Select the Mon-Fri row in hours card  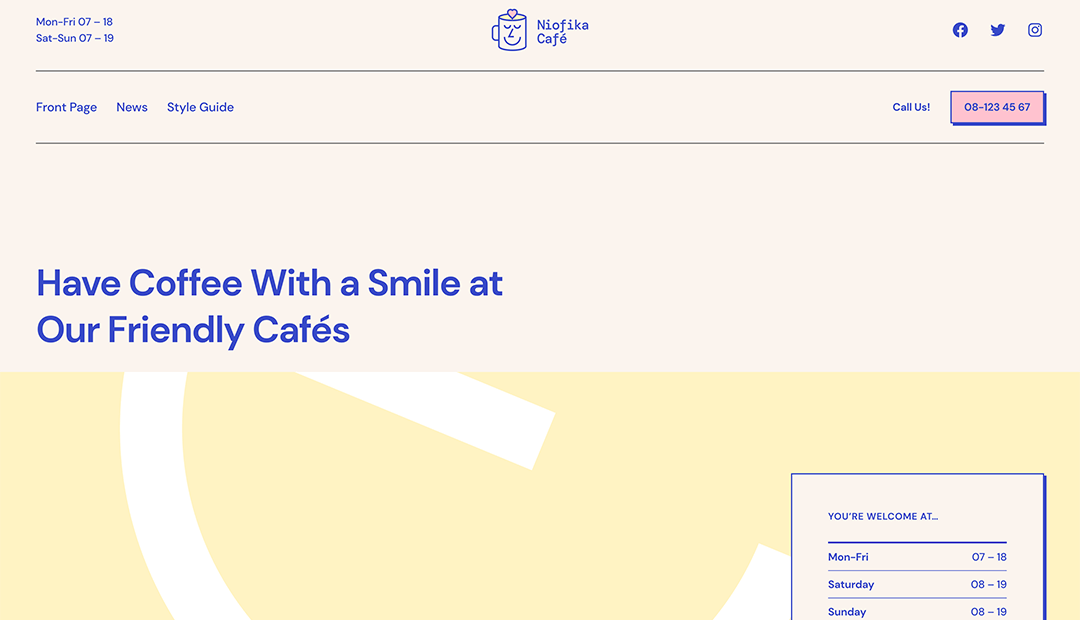(917, 557)
